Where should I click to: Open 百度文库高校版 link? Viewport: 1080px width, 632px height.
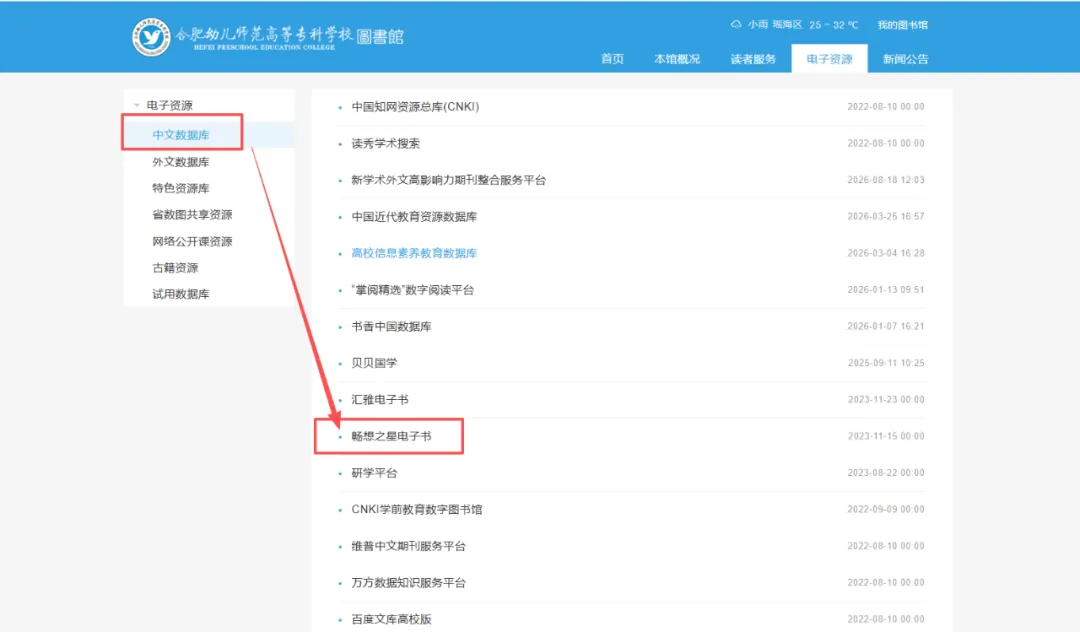coord(391,619)
